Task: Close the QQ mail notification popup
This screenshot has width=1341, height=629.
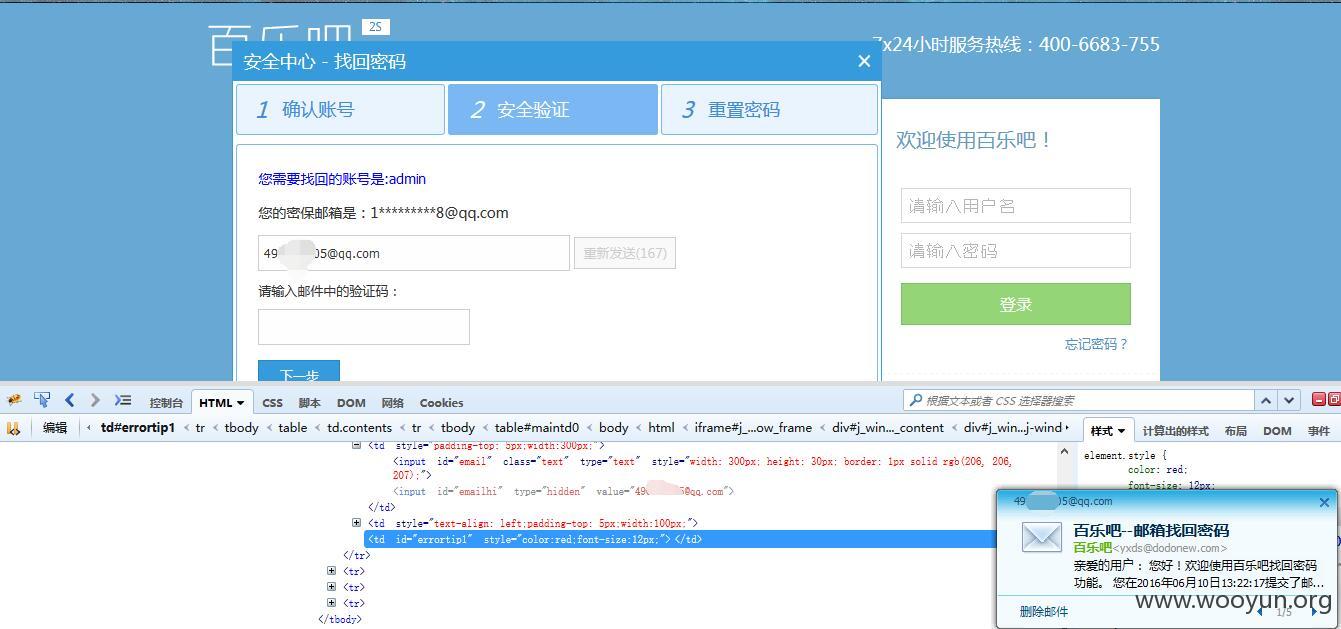Action: pos(1324,502)
